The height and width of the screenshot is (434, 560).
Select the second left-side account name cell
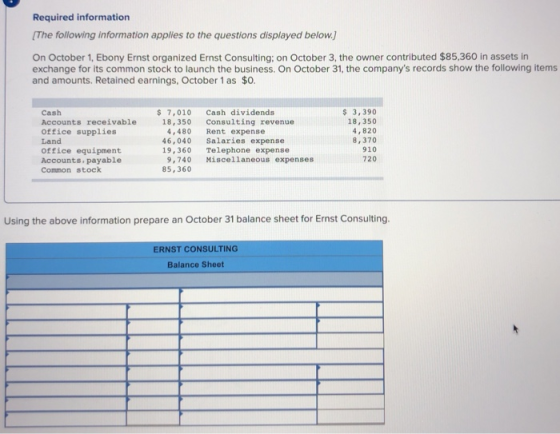[x=66, y=327]
